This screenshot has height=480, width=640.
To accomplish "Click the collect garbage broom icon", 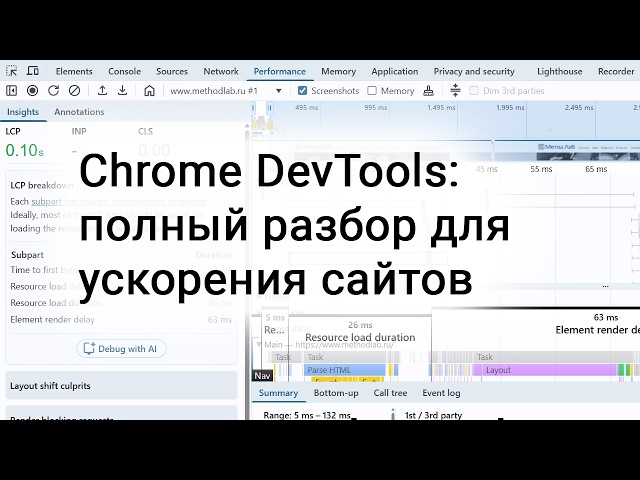I will (428, 91).
